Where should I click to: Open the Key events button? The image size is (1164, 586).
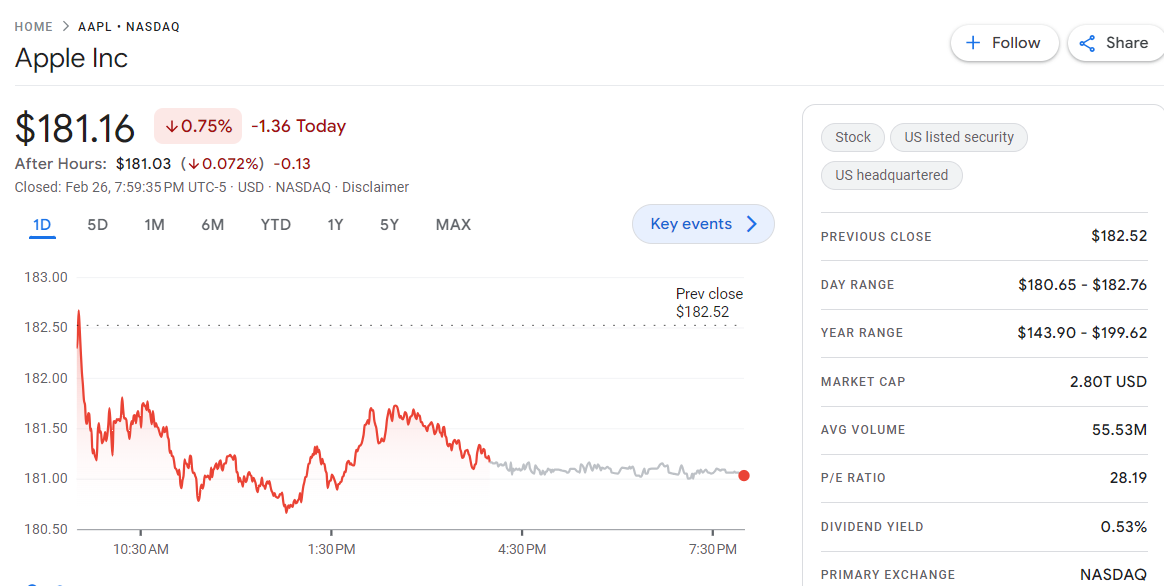click(x=703, y=224)
